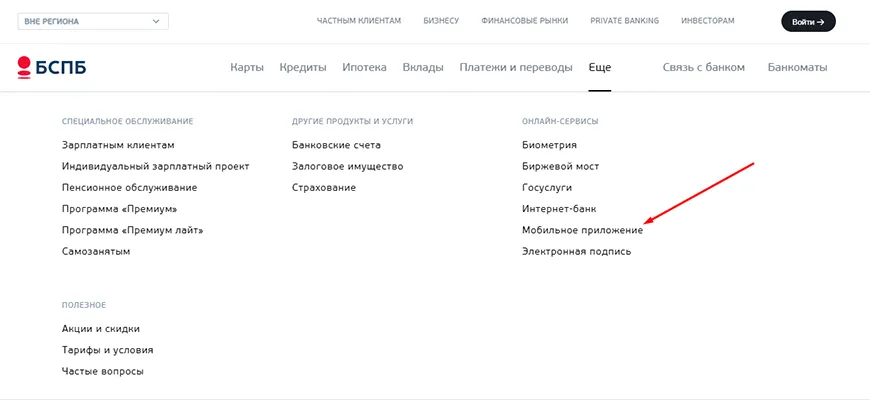Open Кредиты navigation item
The image size is (870, 400).
coord(303,68)
